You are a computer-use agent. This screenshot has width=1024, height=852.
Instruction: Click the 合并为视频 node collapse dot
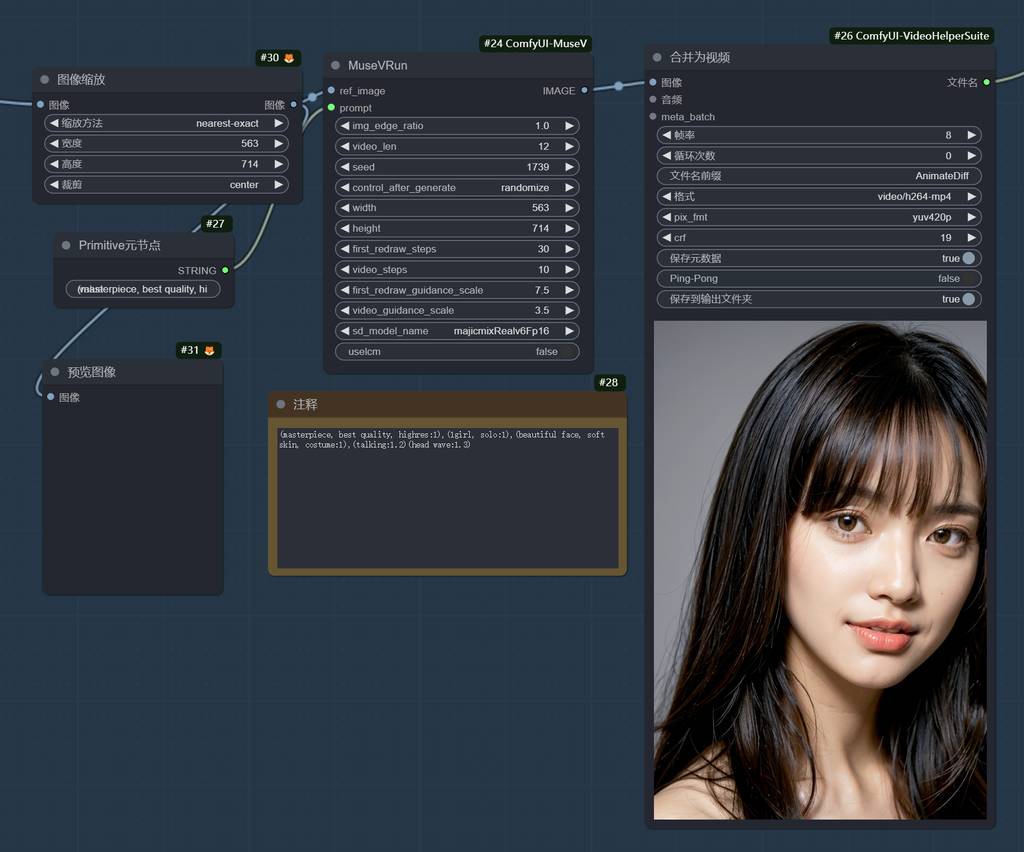point(657,58)
